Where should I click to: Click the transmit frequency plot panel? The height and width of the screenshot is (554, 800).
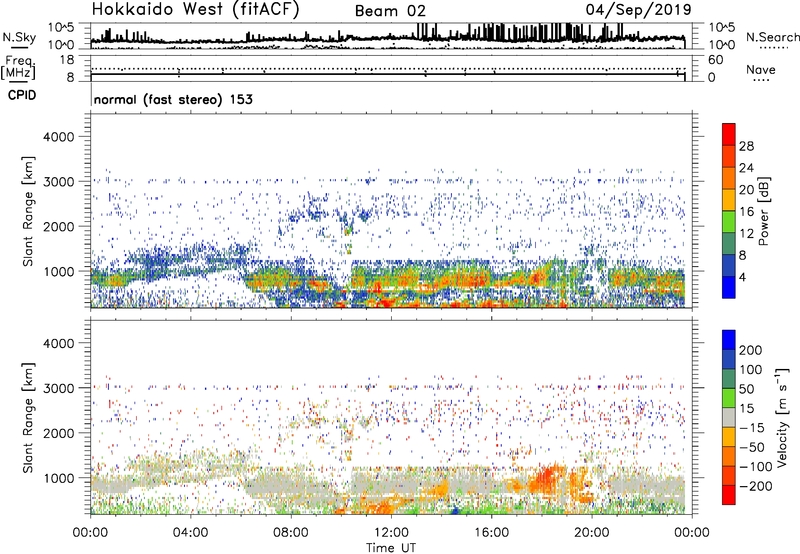(x=391, y=68)
